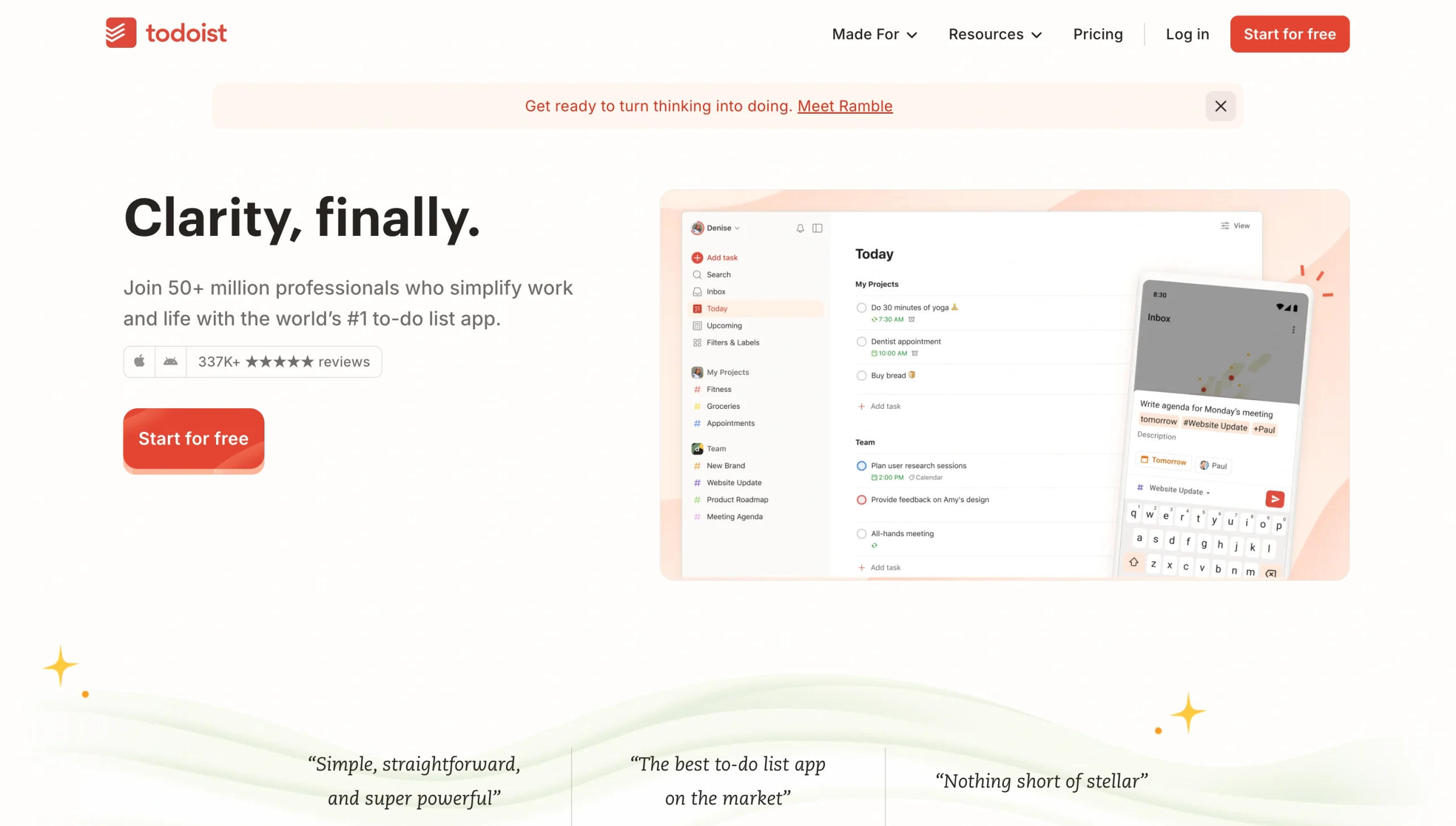Click the Today calendar icon in sidebar

697,309
